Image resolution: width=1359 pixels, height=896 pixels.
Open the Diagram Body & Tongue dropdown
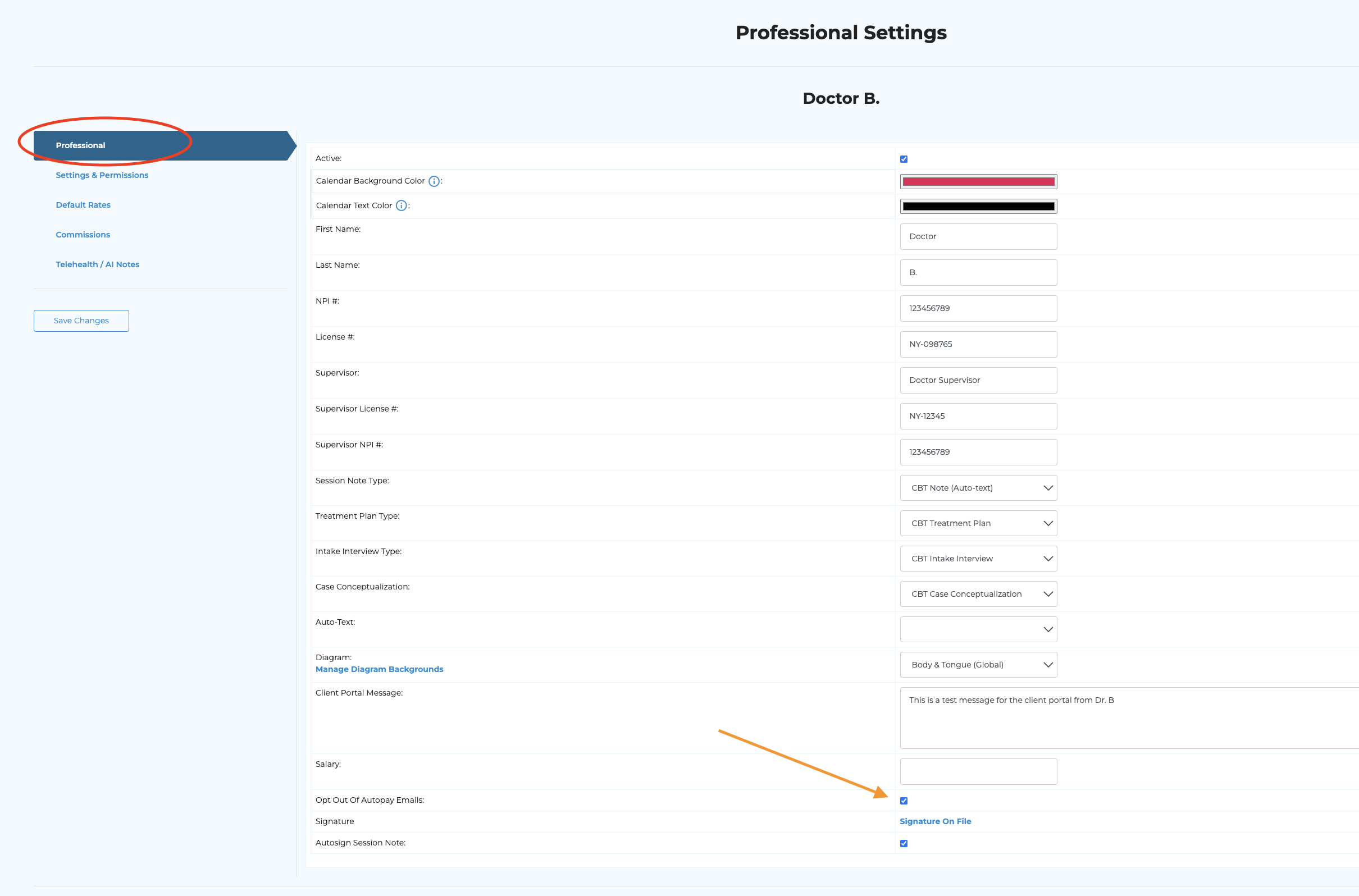coord(978,665)
